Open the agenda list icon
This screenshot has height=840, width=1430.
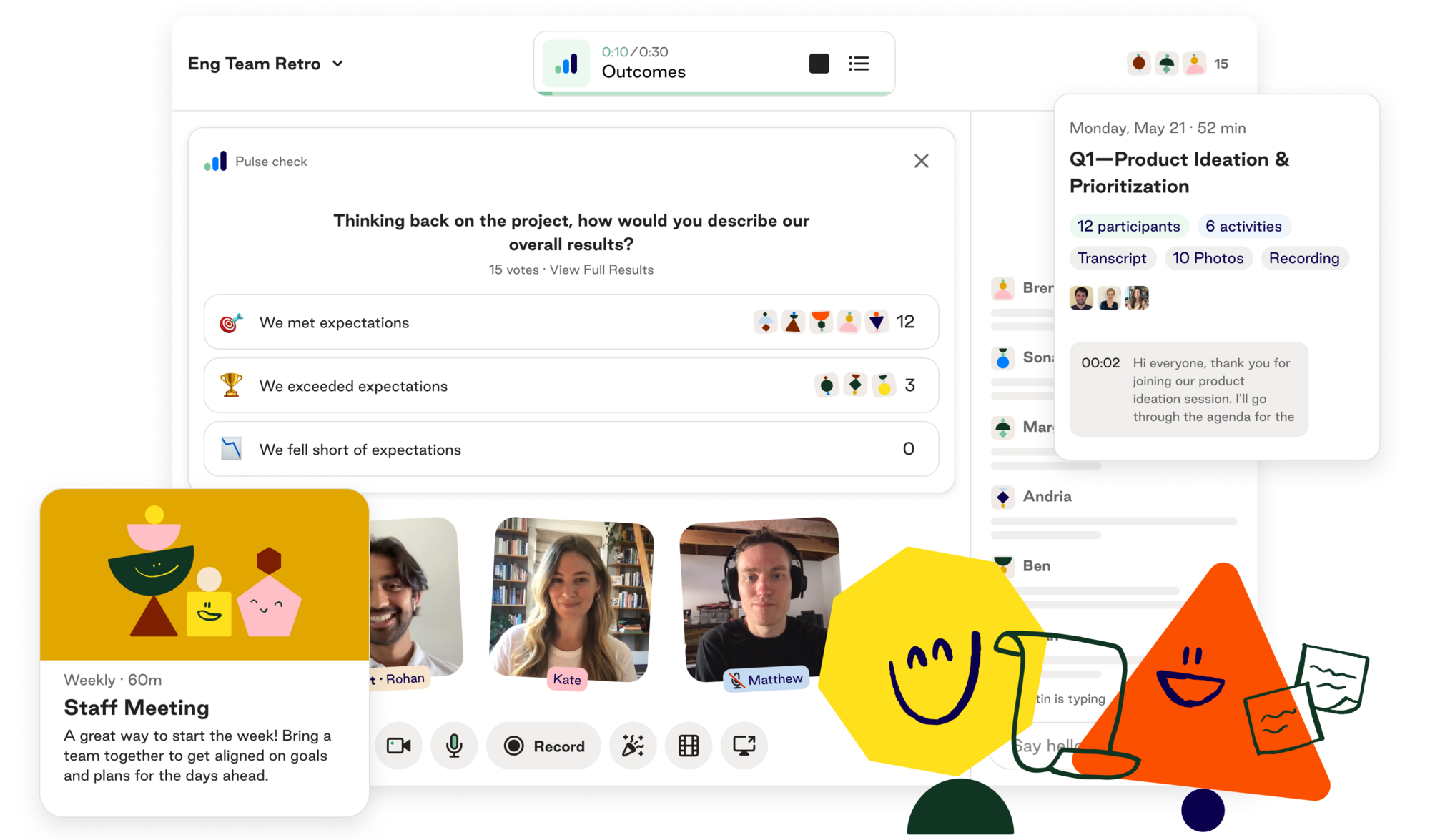tap(859, 64)
